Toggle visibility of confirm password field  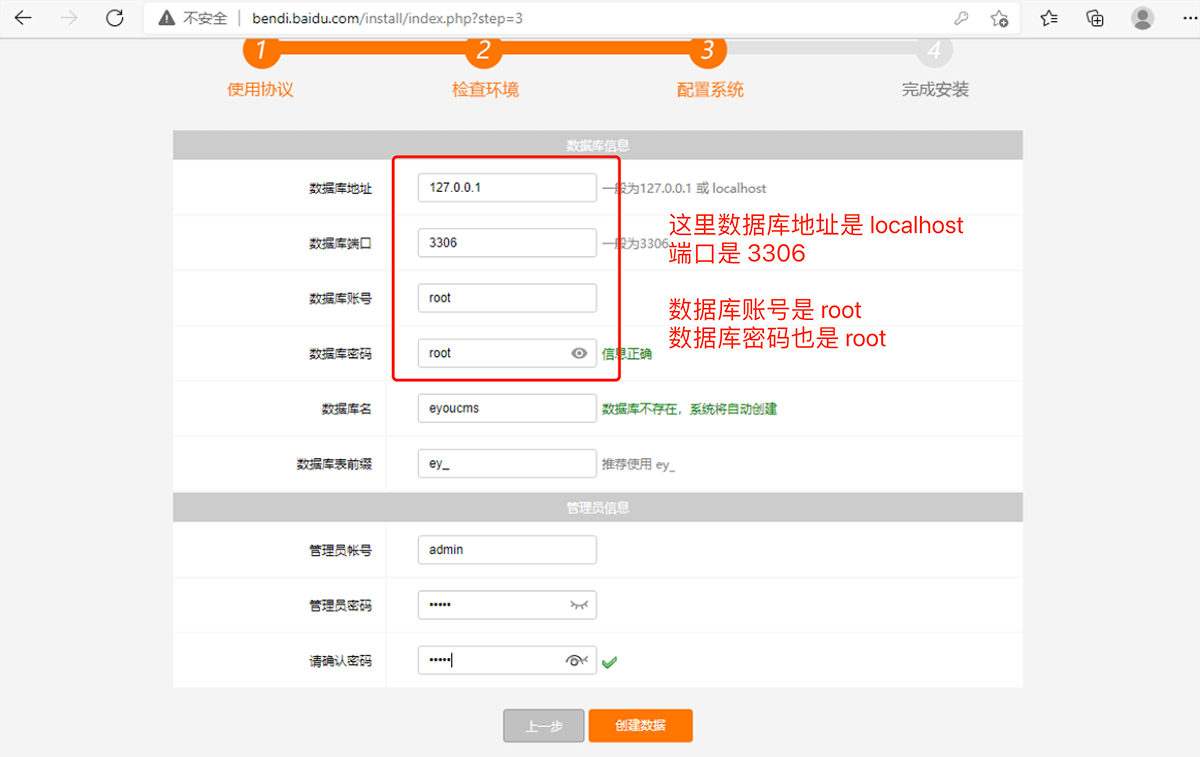click(576, 660)
